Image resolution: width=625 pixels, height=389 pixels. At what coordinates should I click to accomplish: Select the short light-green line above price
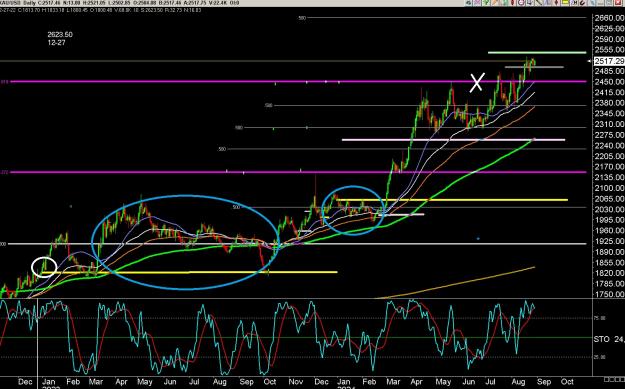click(537, 52)
